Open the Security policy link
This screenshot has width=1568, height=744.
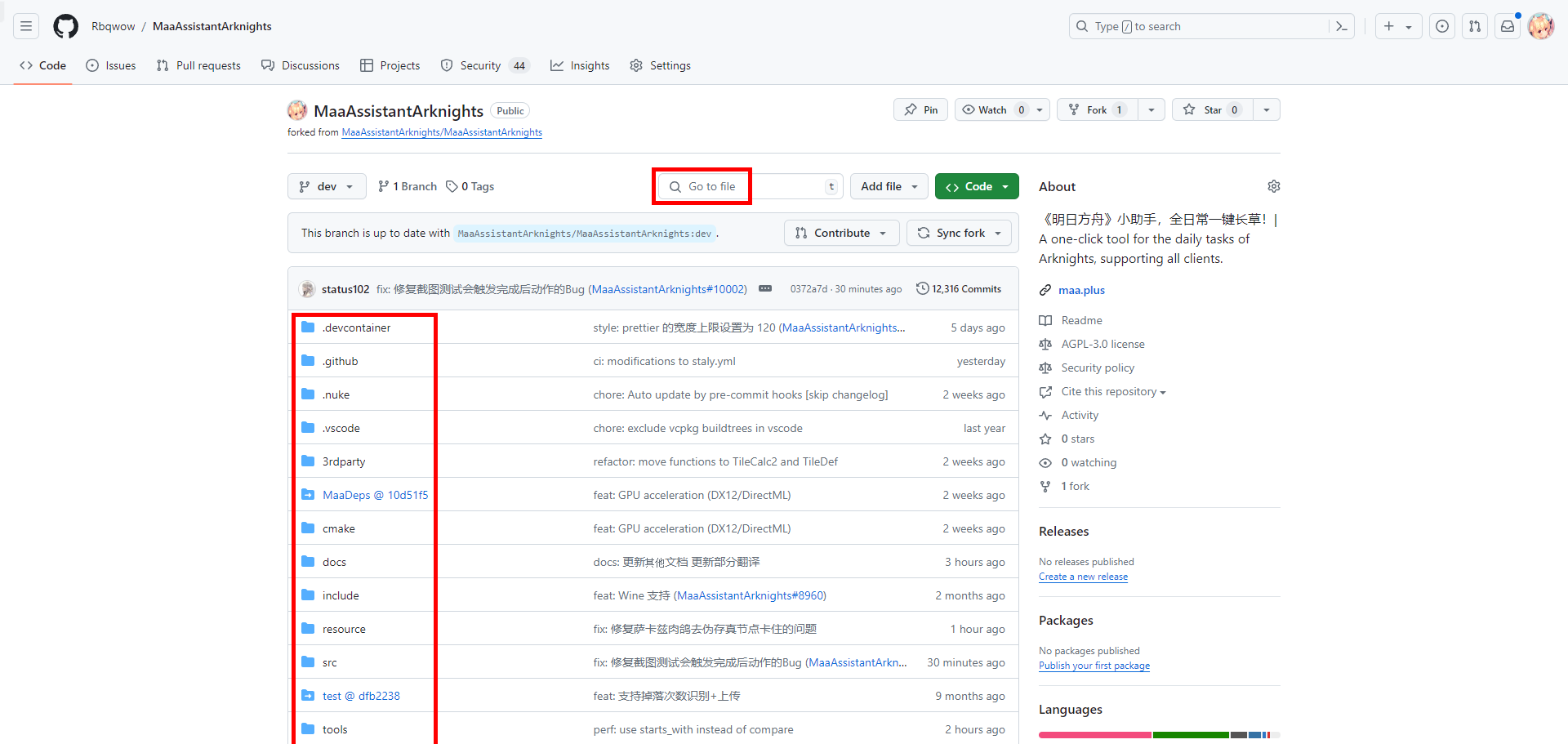point(1098,368)
